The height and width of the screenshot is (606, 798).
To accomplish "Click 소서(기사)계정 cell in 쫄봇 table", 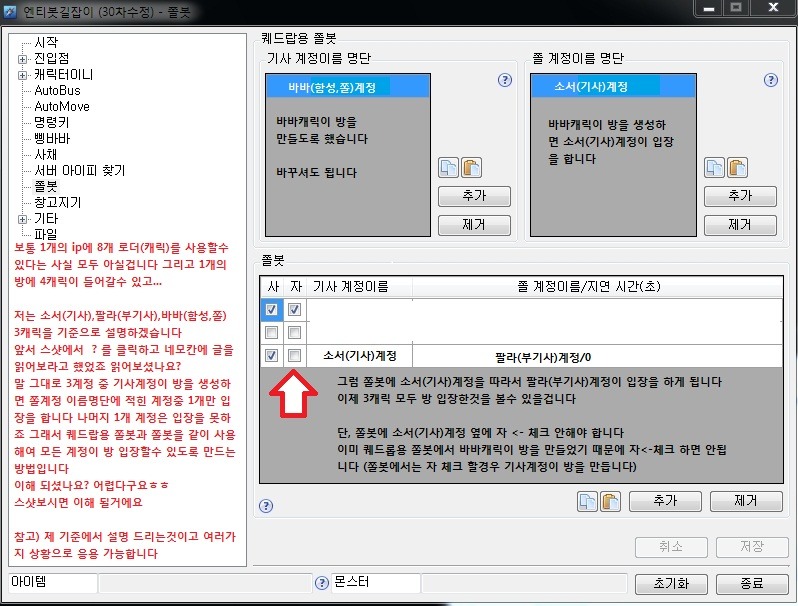I will [x=360, y=356].
